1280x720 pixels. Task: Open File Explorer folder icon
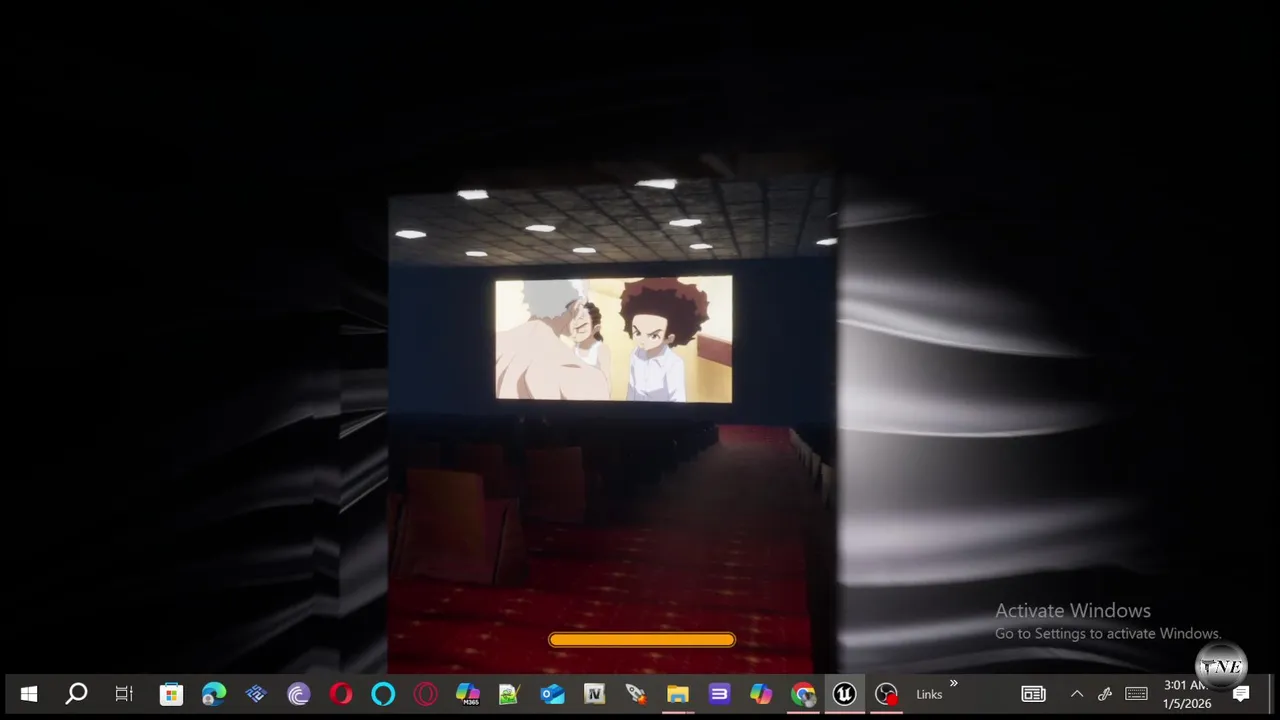pyautogui.click(x=678, y=694)
